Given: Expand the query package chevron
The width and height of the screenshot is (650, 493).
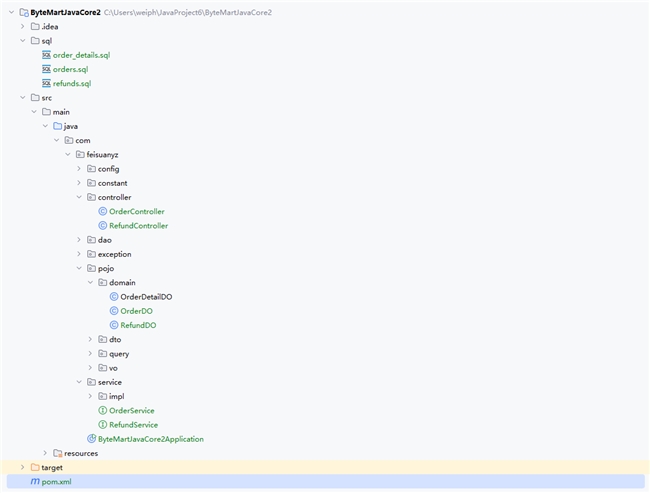Looking at the screenshot, I should (x=90, y=353).
